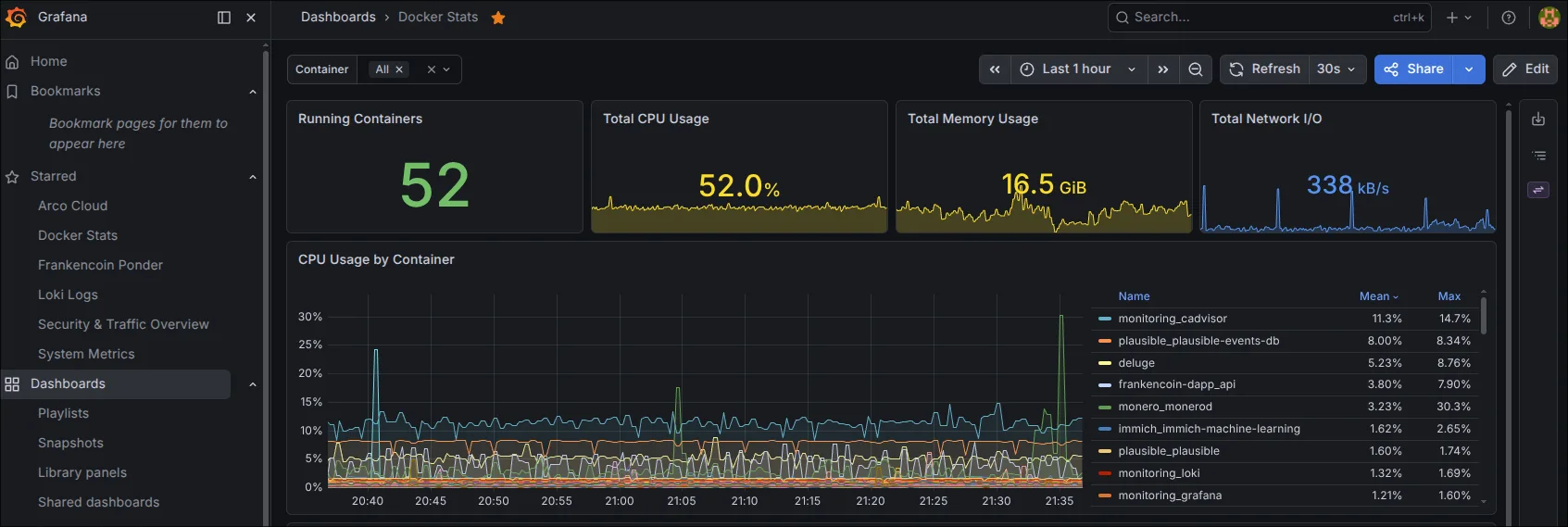This screenshot has height=527, width=1568.
Task: Open the 30s refresh interval dropdown
Action: [1337, 69]
